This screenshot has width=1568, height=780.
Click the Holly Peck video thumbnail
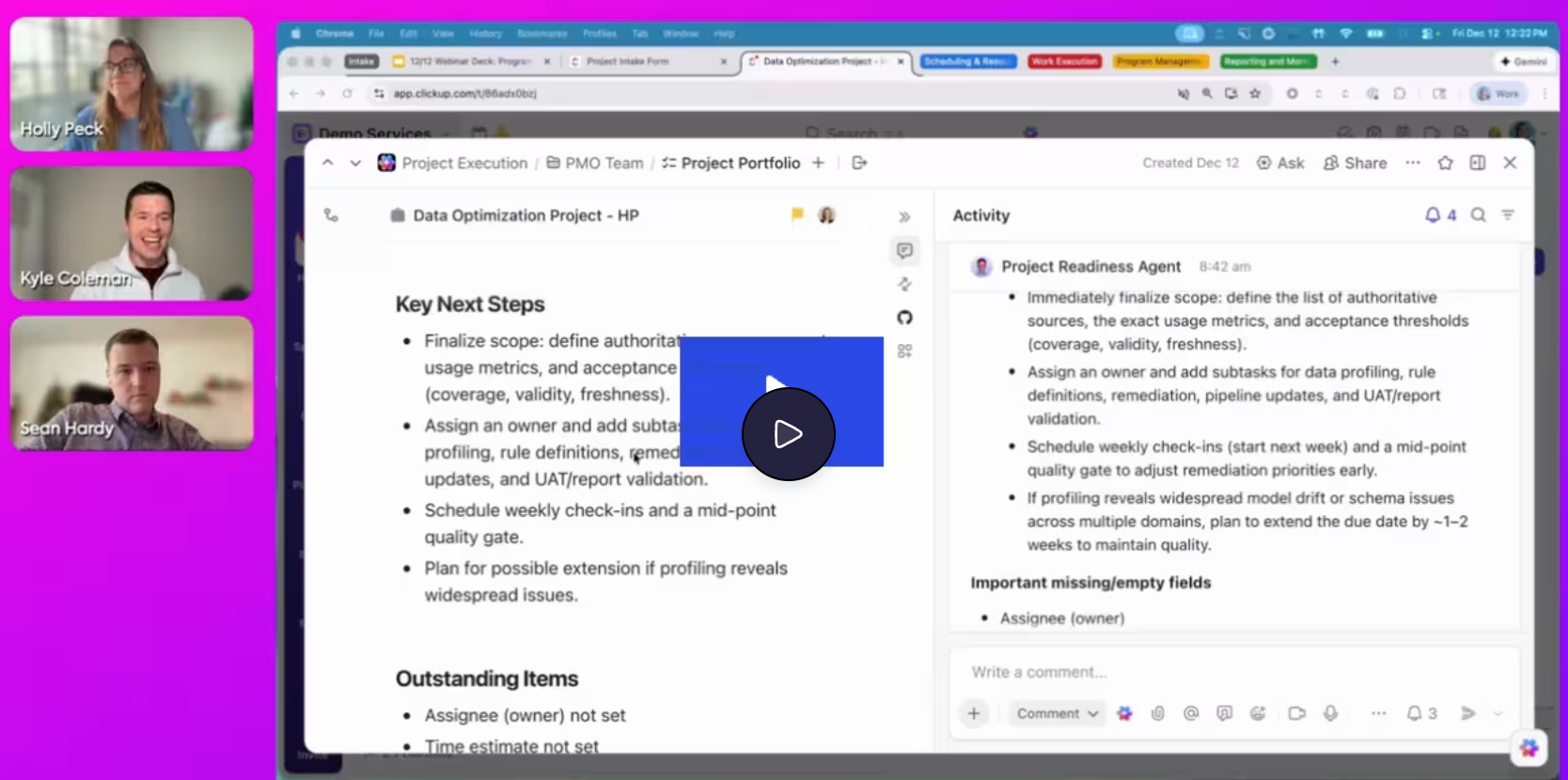(x=132, y=84)
